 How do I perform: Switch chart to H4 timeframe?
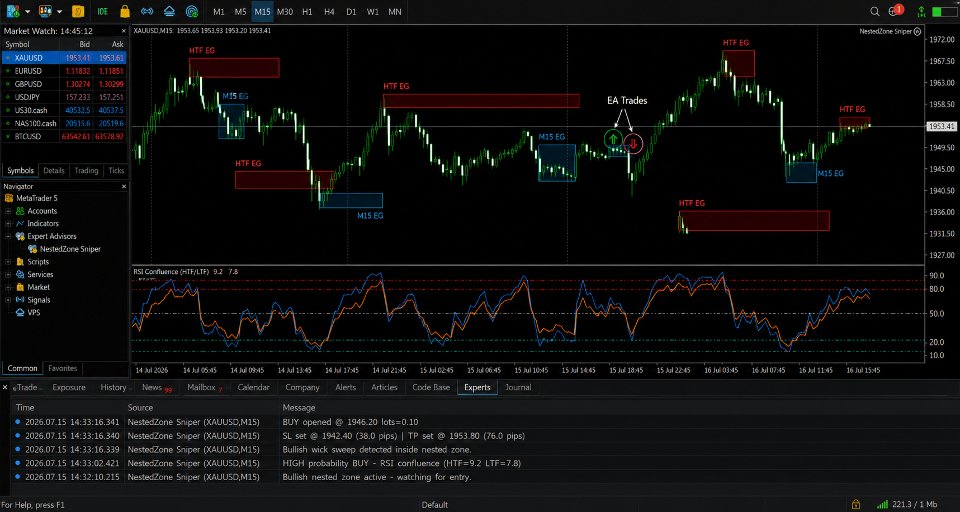pyautogui.click(x=329, y=11)
